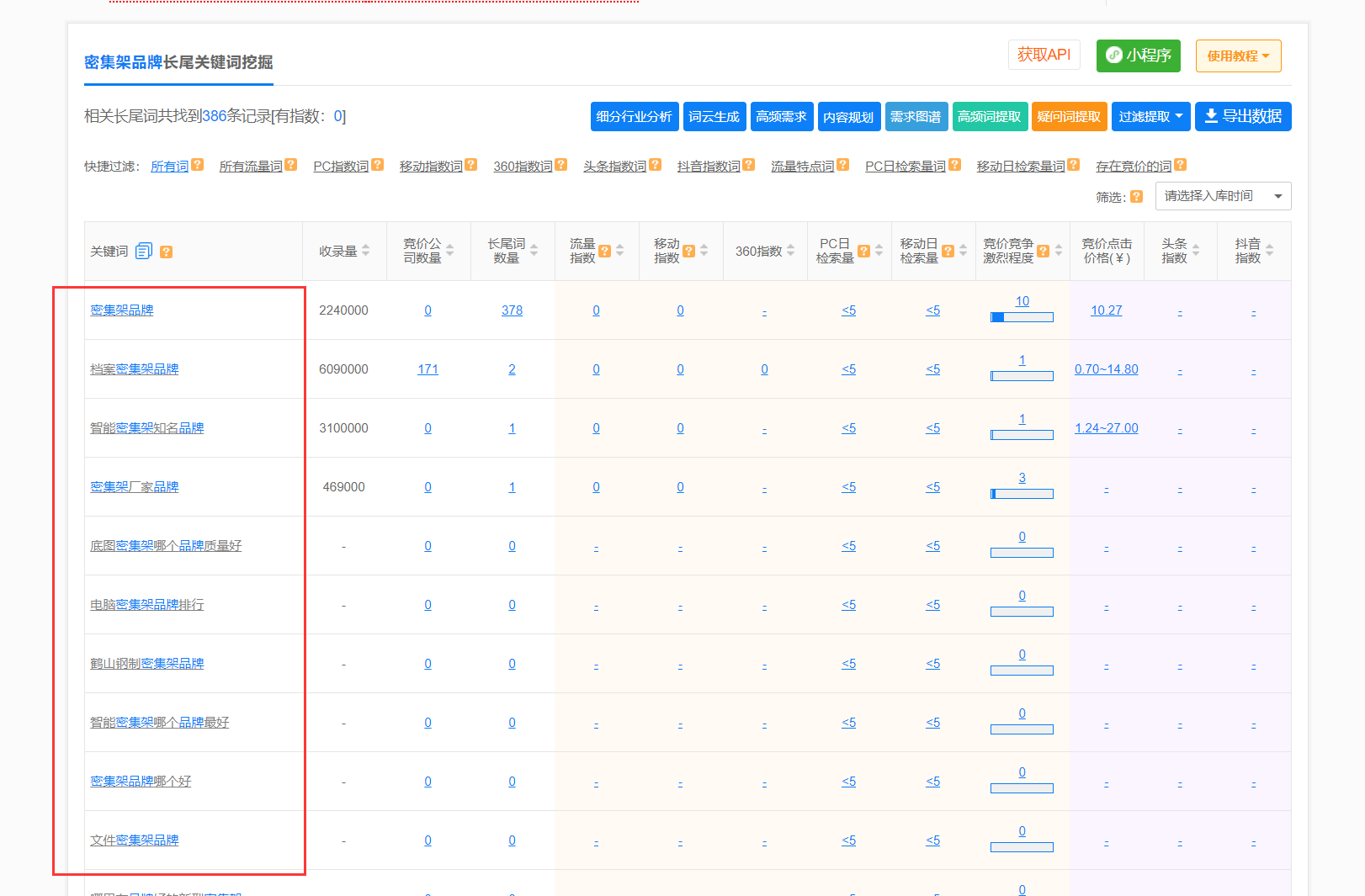This screenshot has width=1365, height=896.
Task: Click the help icon on 竞价竞争激烈程度 header
Action: [x=1043, y=251]
